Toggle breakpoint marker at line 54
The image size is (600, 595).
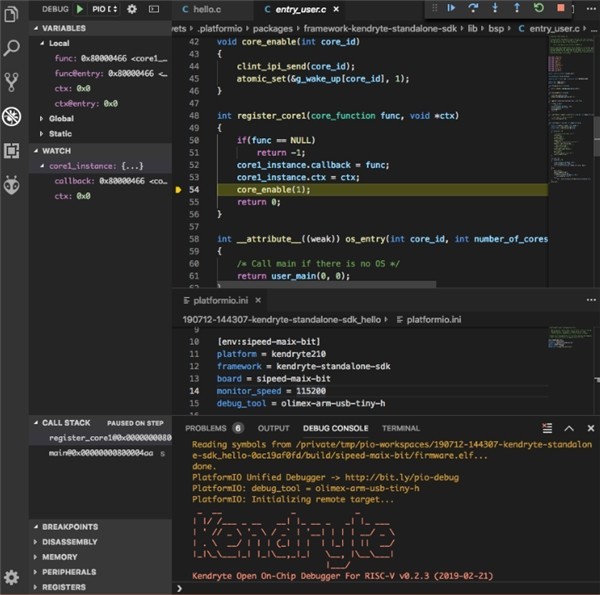coord(178,189)
